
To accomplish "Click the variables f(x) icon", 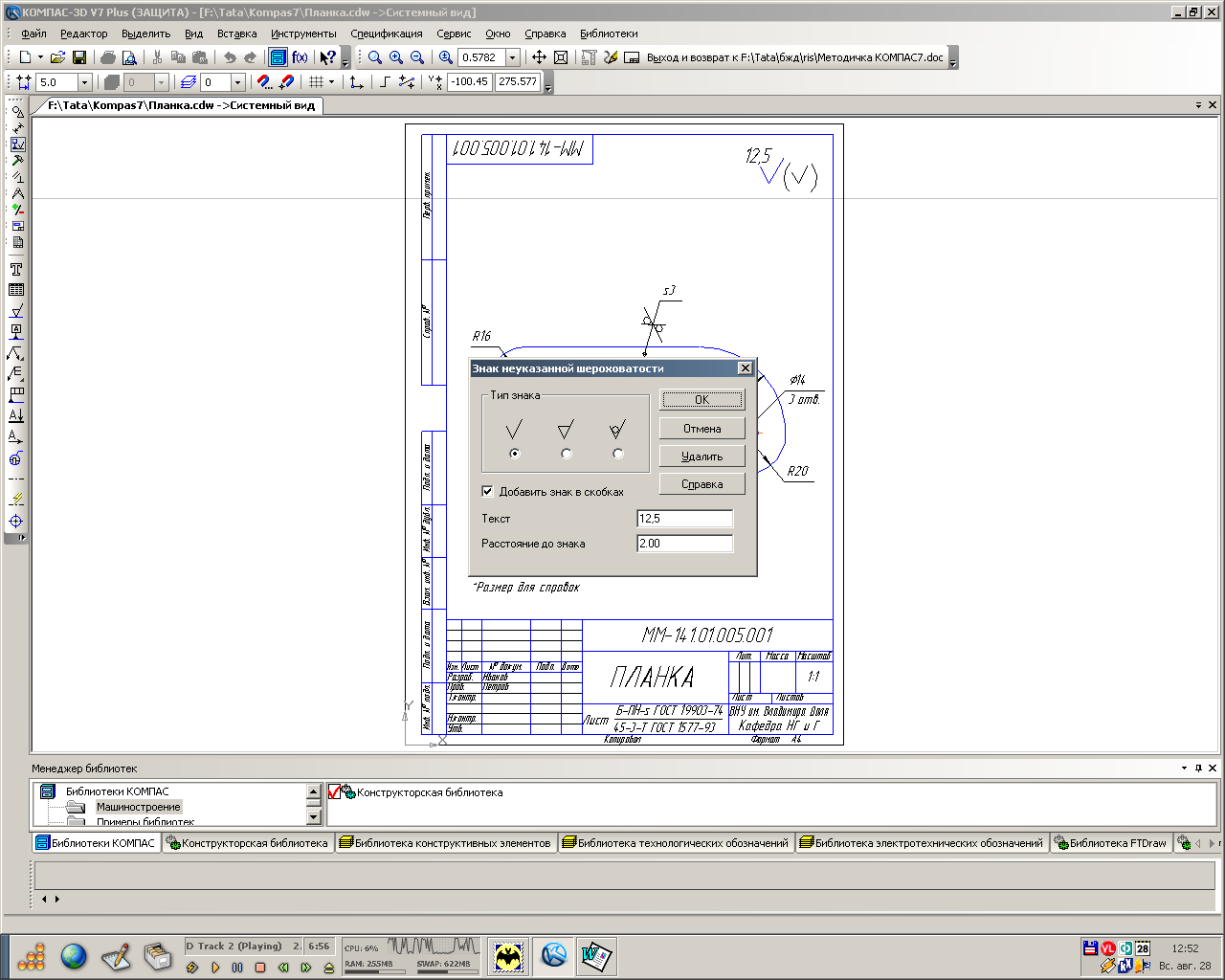I will (300, 57).
